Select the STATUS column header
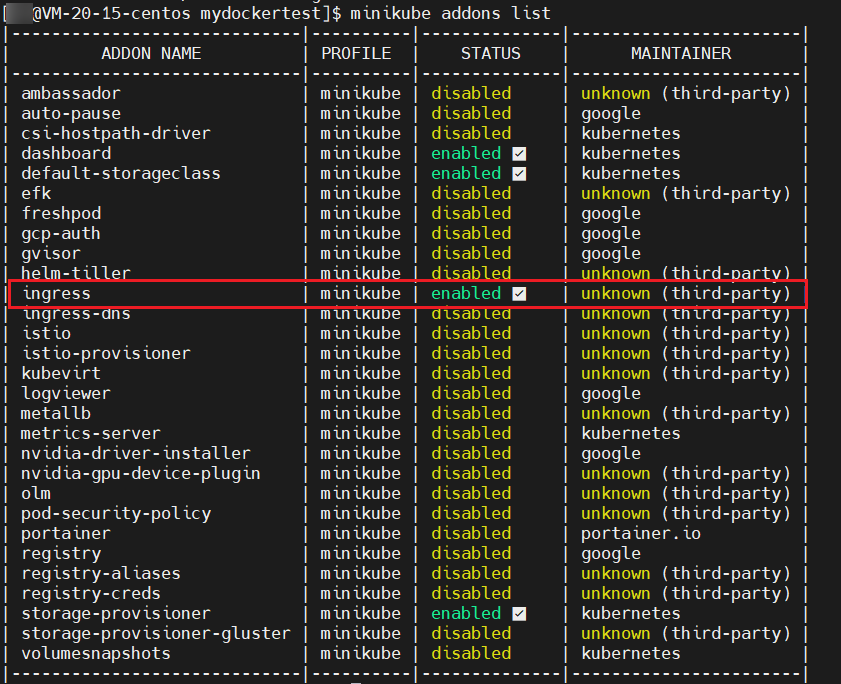Viewport: 841px width, 684px height. [491, 54]
